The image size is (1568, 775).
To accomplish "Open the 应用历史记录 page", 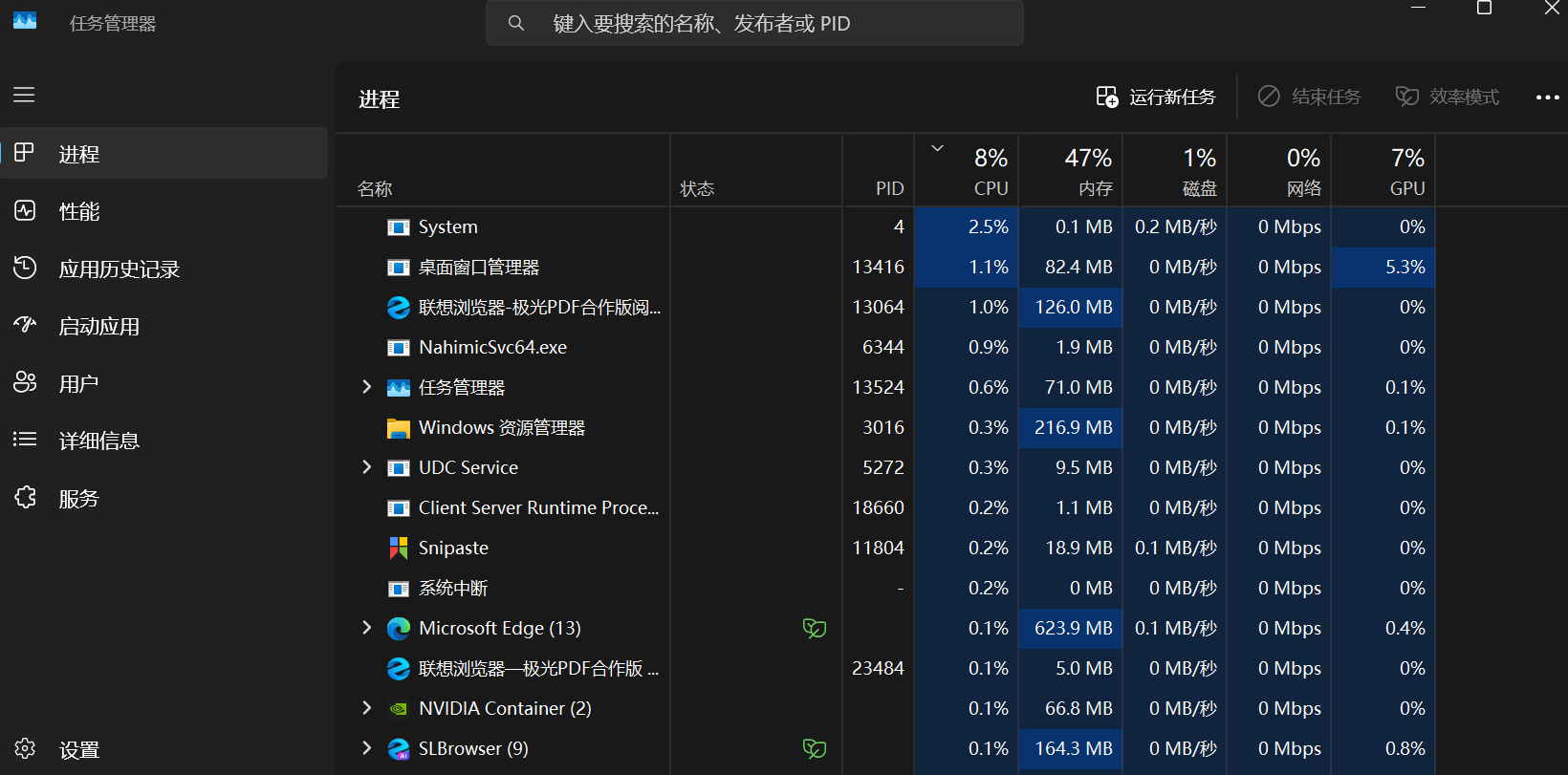I will [x=164, y=268].
